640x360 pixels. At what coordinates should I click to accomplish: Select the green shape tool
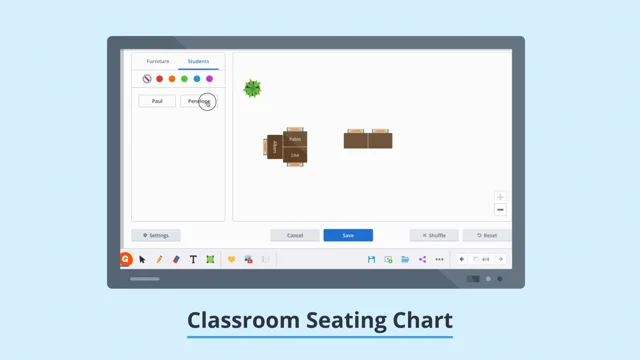point(210,259)
